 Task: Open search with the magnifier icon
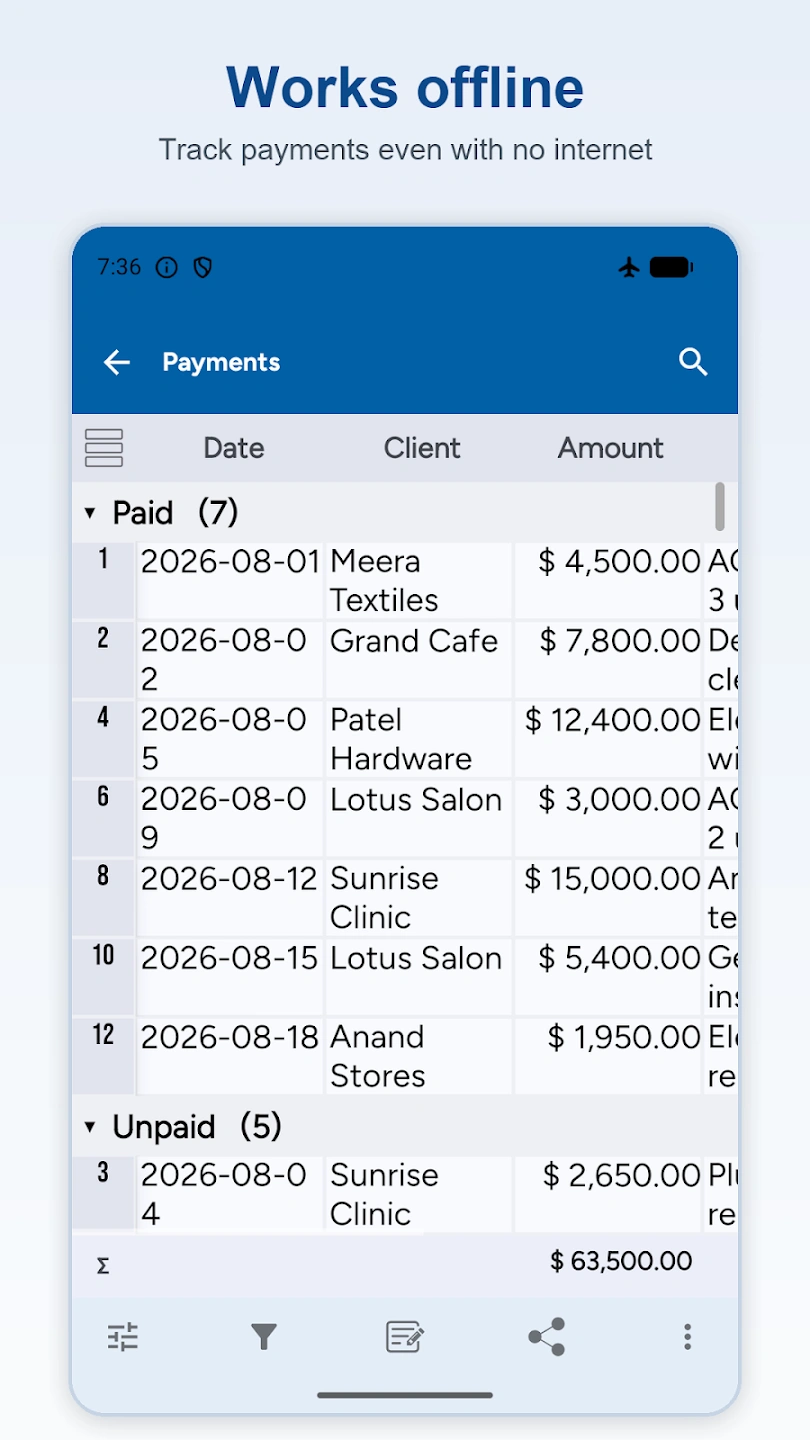(693, 362)
